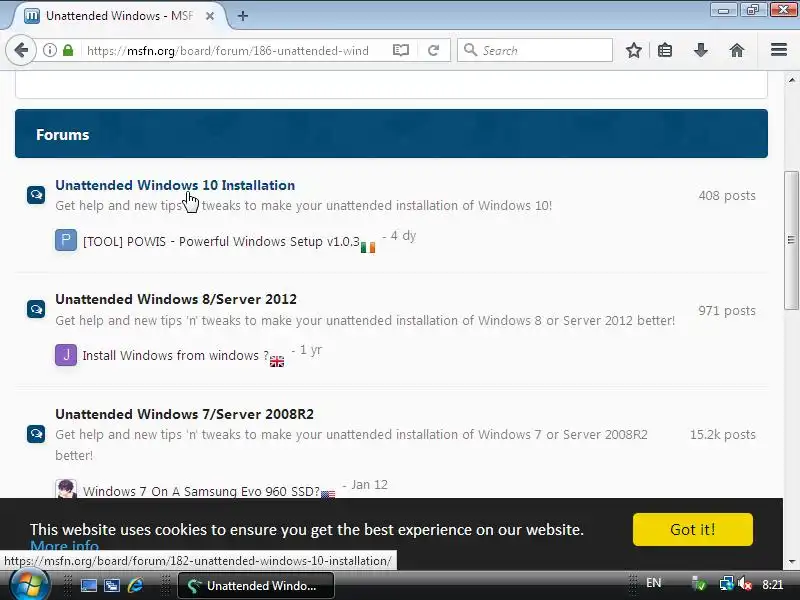Go to the Firefox home page

[x=737, y=50]
